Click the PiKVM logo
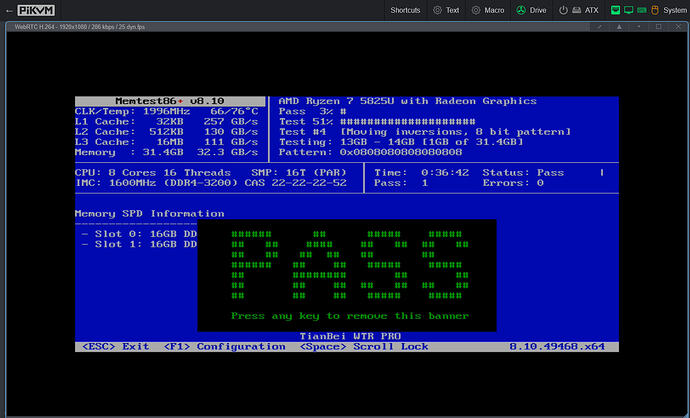 [36, 10]
